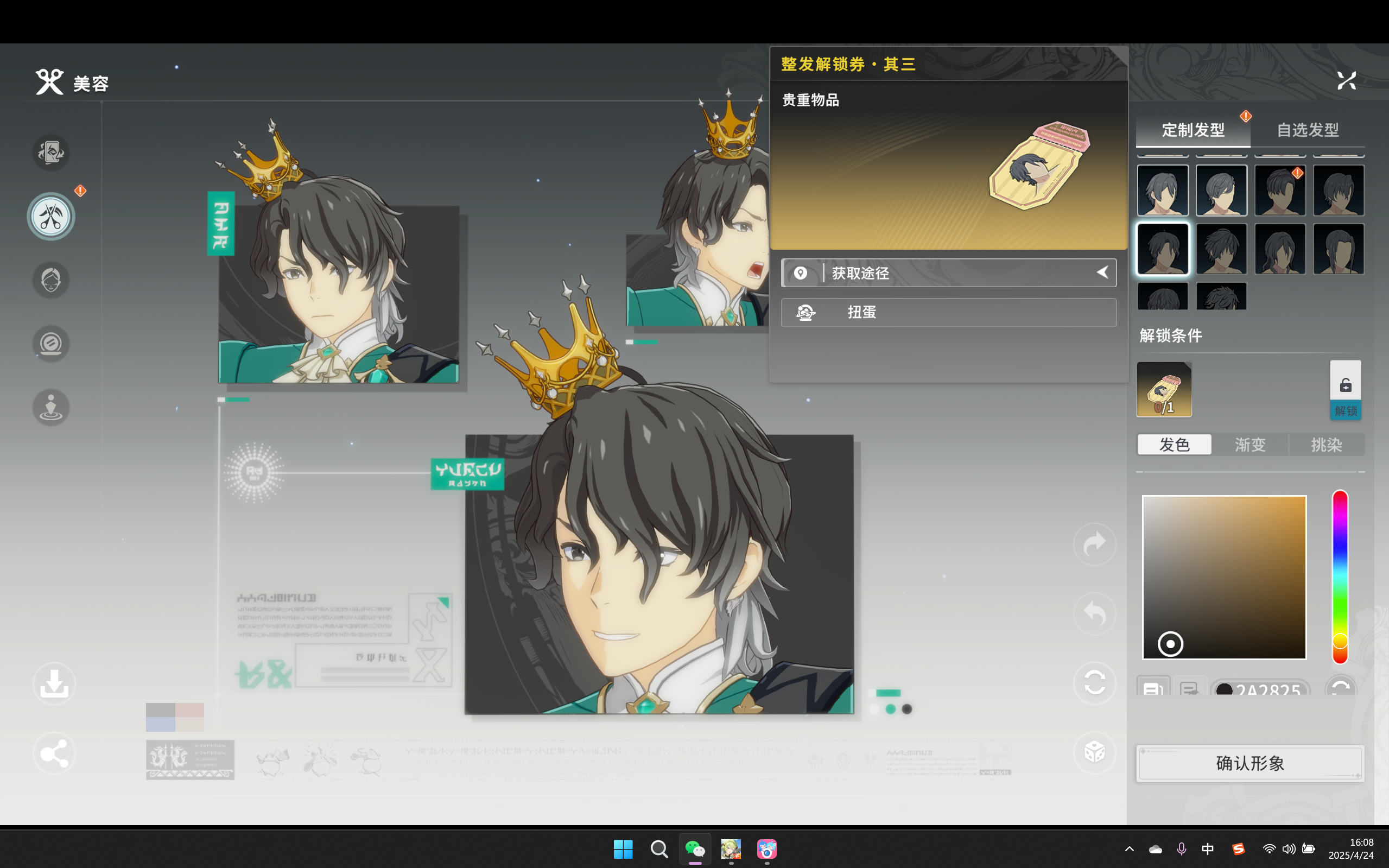Screen dimensions: 1389x868
Task: Open the round lens icon below the face icon
Action: pos(51,344)
